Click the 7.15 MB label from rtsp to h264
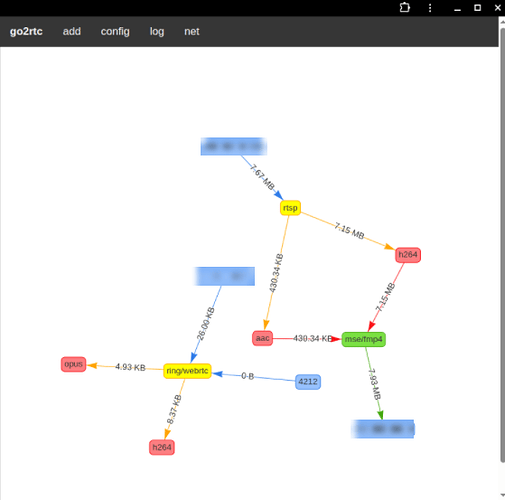Screen dimensions: 505x500 click(349, 231)
